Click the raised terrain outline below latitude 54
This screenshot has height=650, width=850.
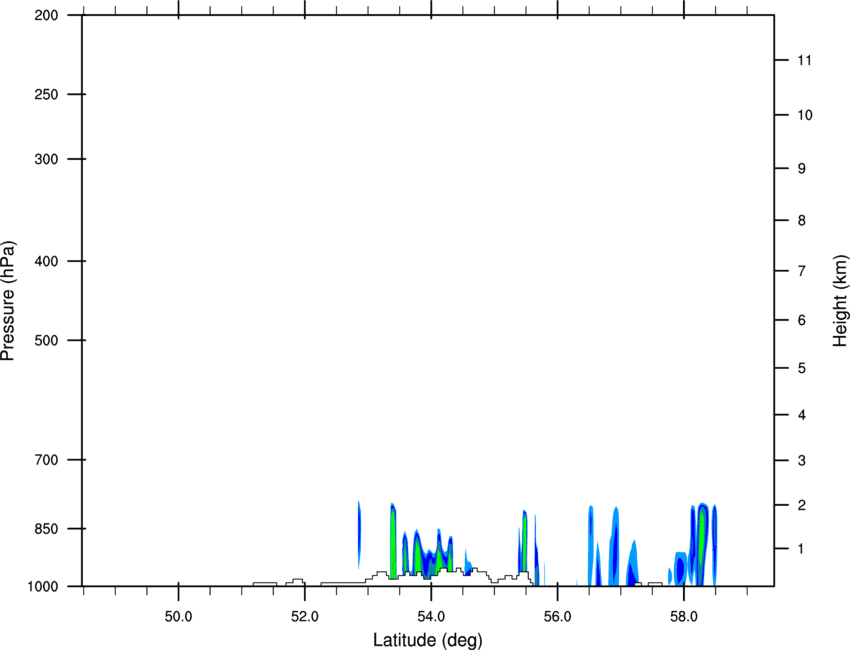(x=430, y=573)
